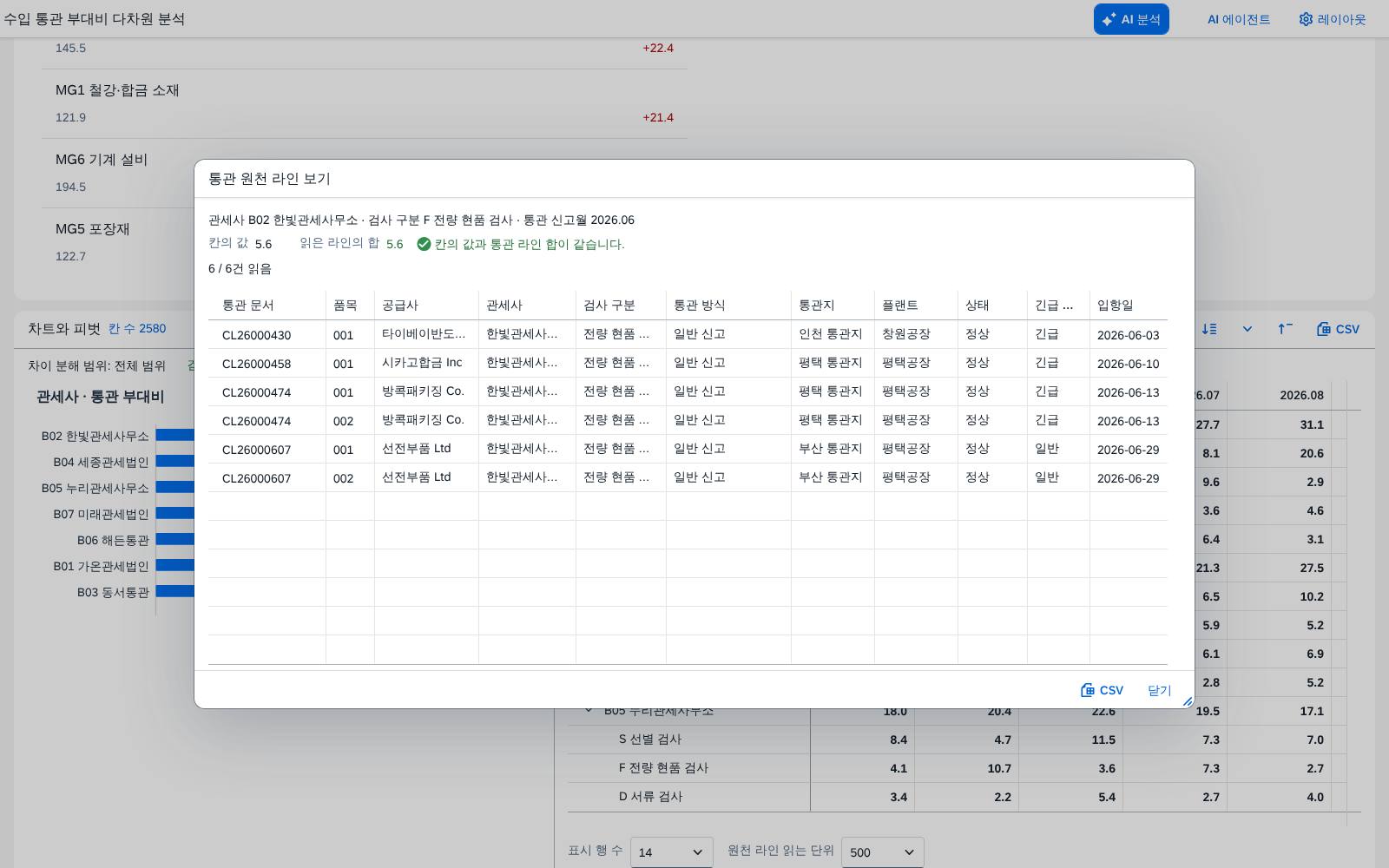Collapse the B05 누리관세사무소 pivot row
Image resolution: width=1389 pixels, height=868 pixels.
[x=589, y=710]
